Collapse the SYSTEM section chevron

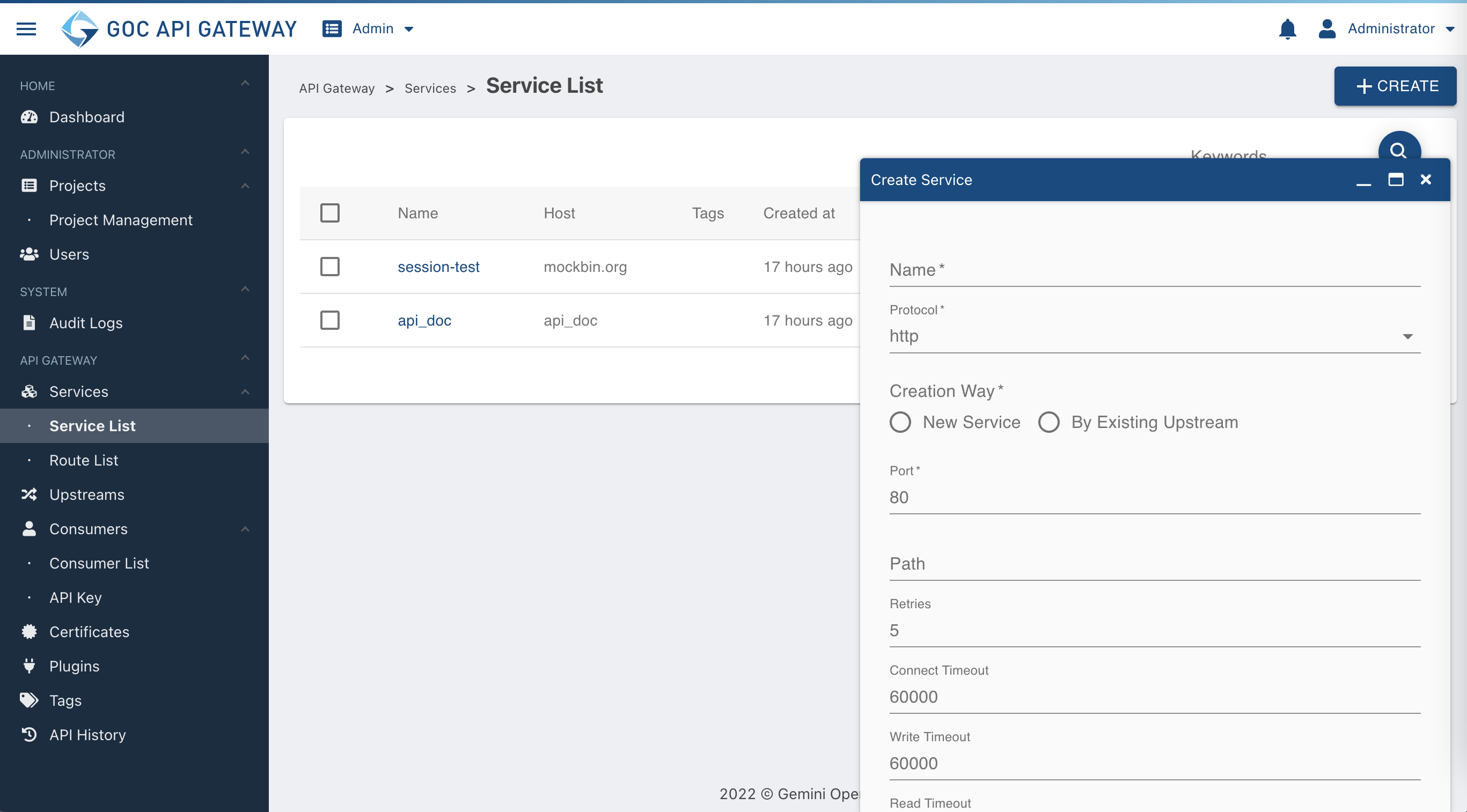click(245, 290)
